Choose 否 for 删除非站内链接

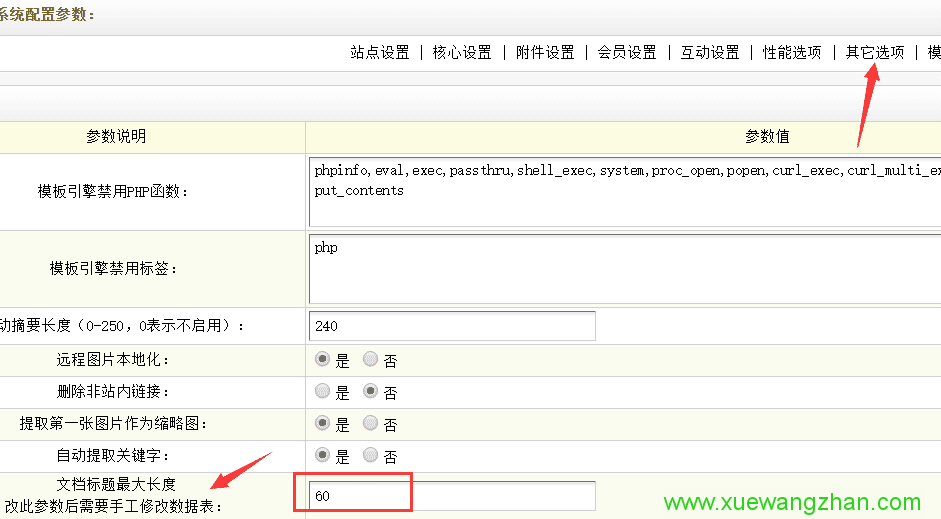coord(370,392)
